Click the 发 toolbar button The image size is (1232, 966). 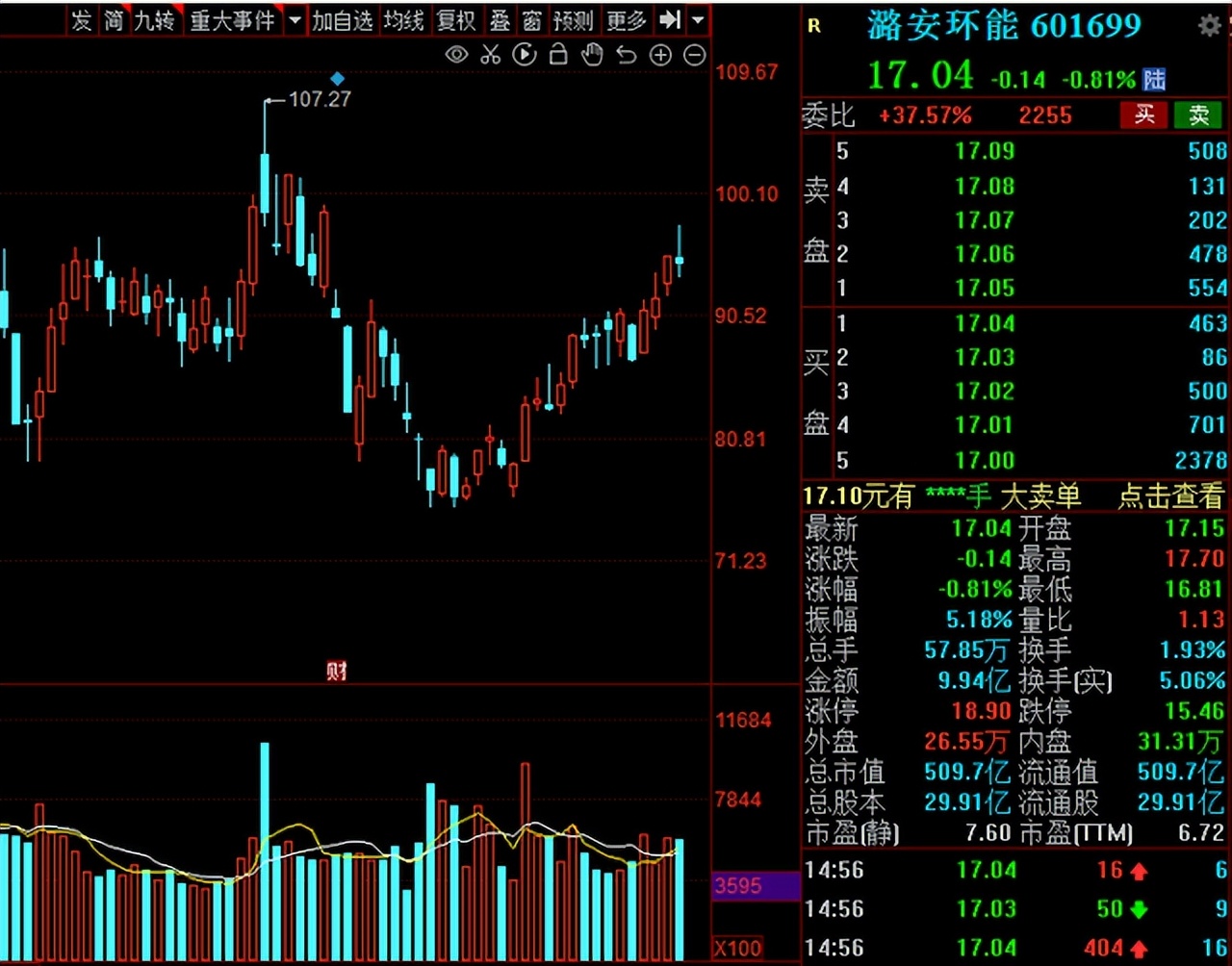pyautogui.click(x=82, y=19)
